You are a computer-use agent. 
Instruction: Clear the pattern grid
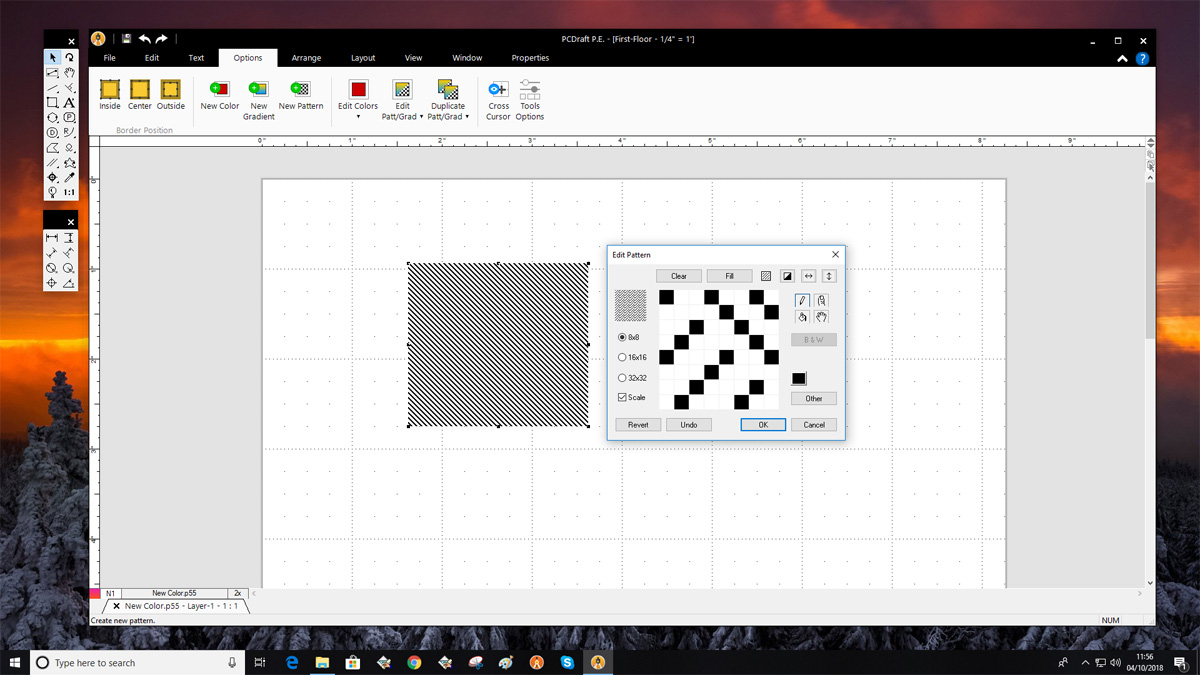[679, 275]
